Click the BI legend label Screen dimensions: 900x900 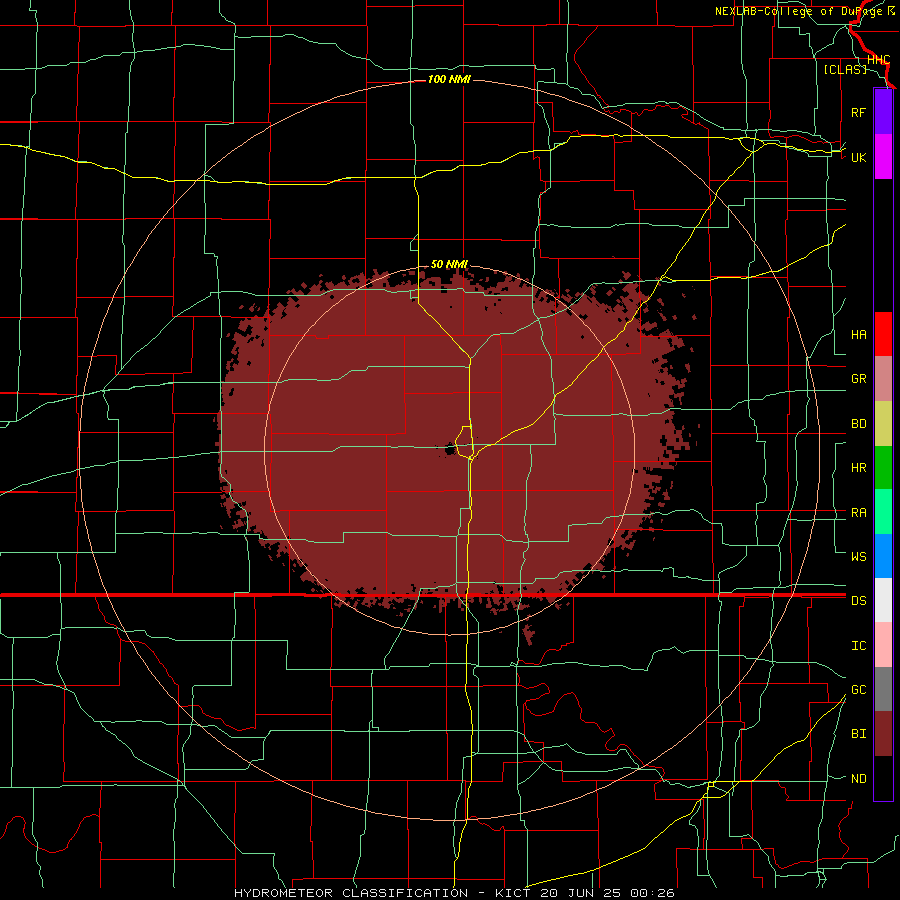coord(858,734)
